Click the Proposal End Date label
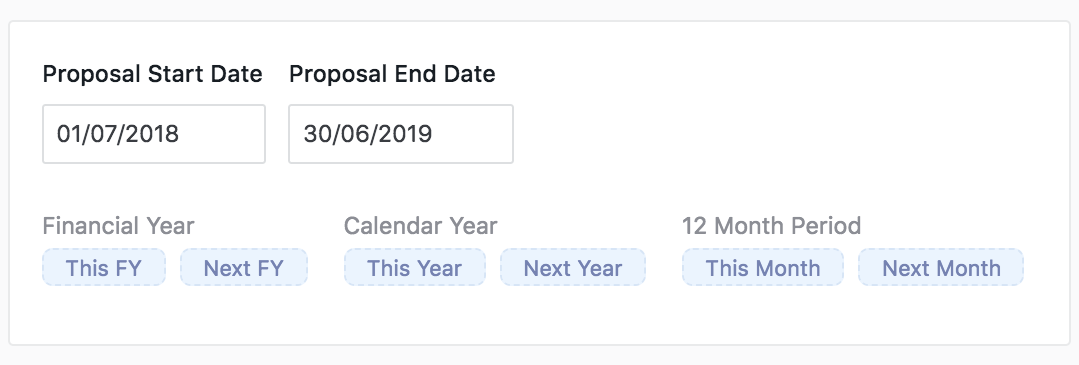1079x365 pixels. (x=392, y=74)
